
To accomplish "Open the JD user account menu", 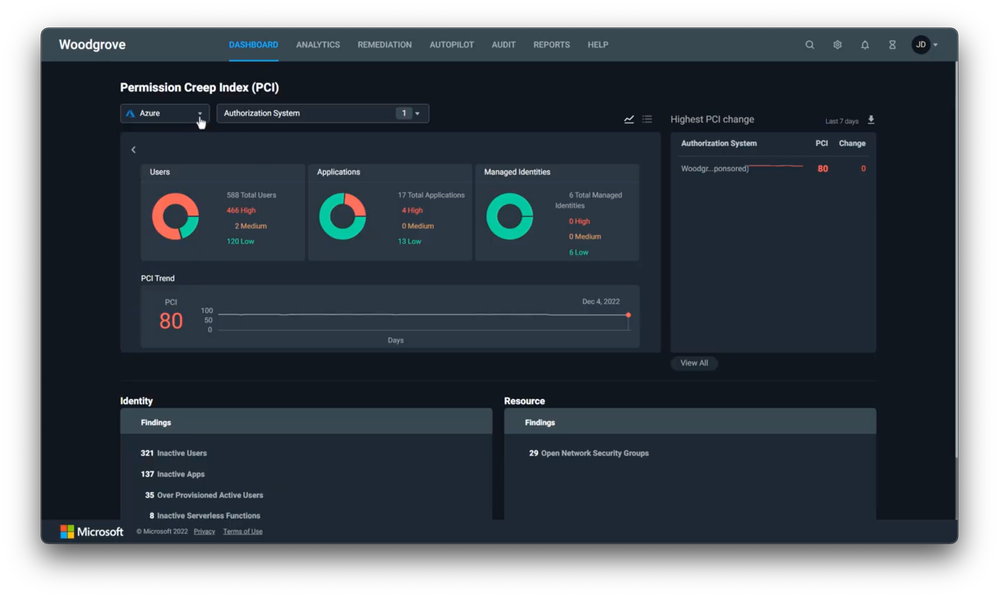I will pyautogui.click(x=924, y=45).
